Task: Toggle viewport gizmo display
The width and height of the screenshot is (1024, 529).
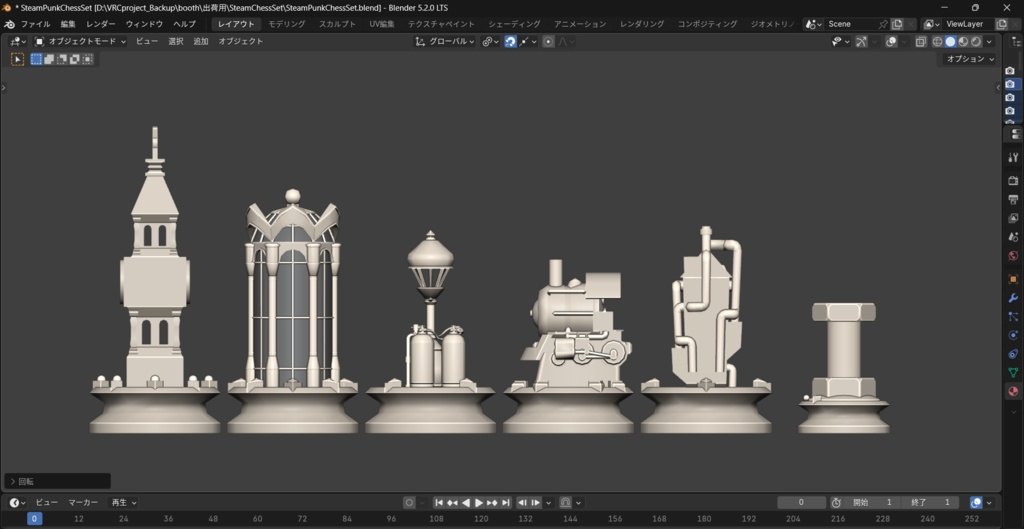Action: [x=861, y=41]
